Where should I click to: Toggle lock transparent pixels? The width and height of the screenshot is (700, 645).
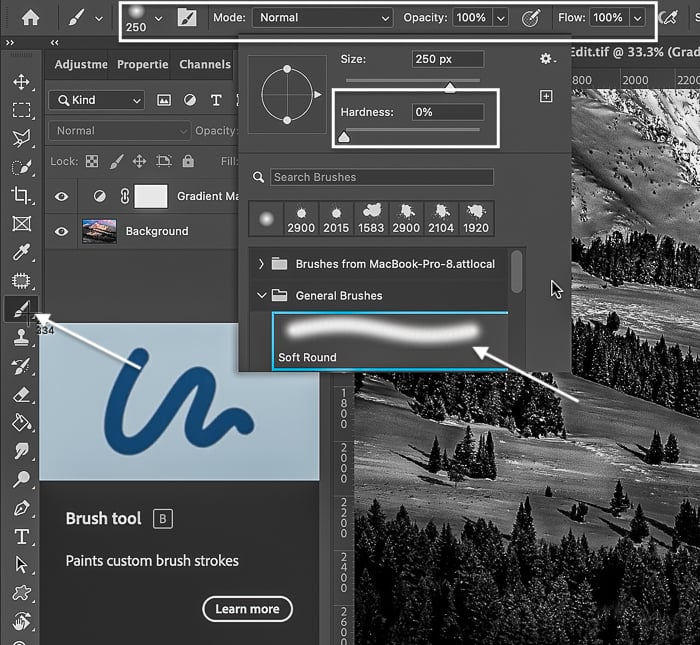92,161
